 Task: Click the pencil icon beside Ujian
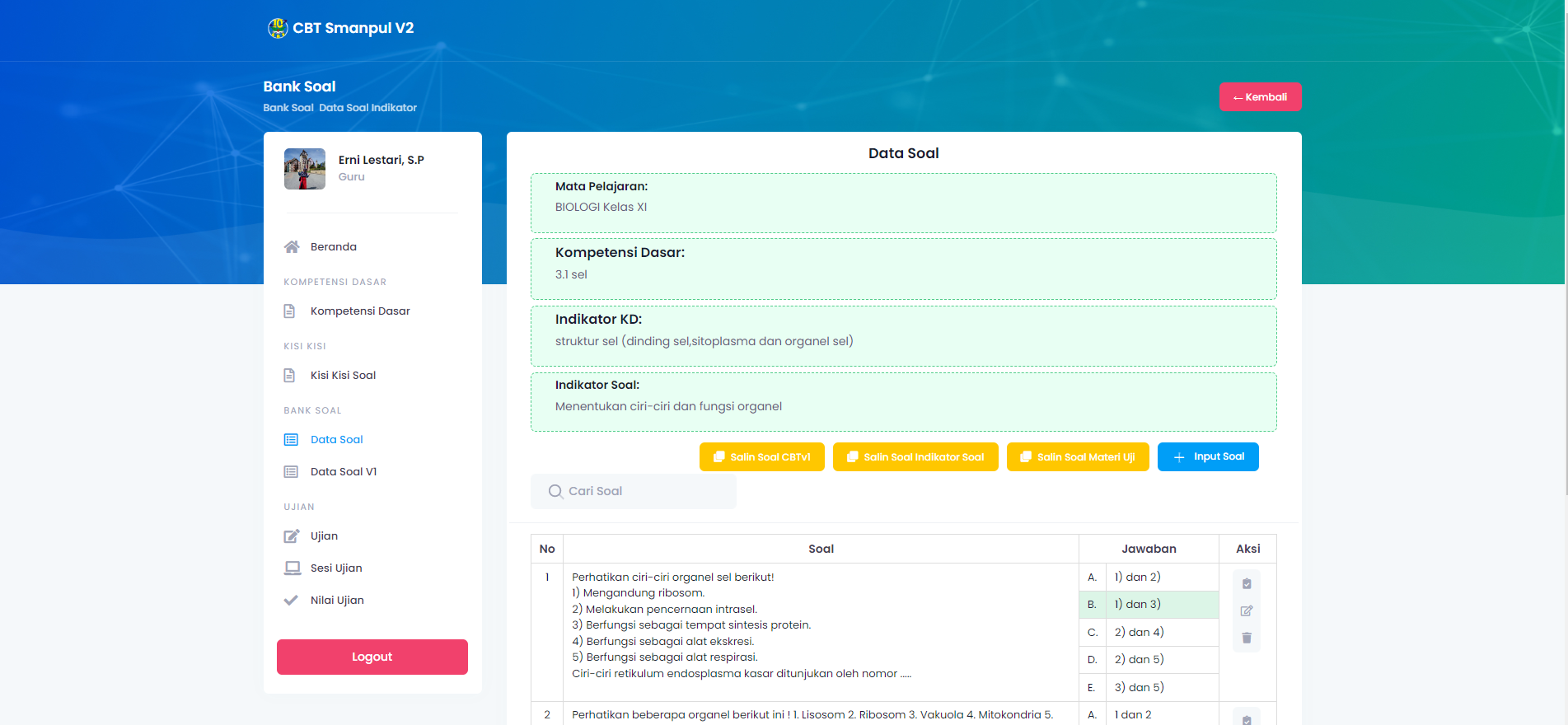click(x=291, y=536)
